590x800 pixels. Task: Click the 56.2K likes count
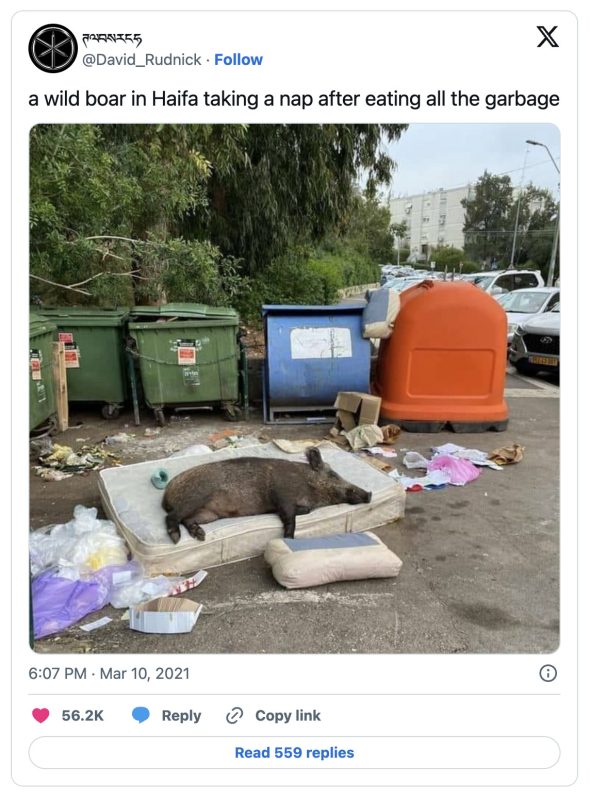(83, 716)
